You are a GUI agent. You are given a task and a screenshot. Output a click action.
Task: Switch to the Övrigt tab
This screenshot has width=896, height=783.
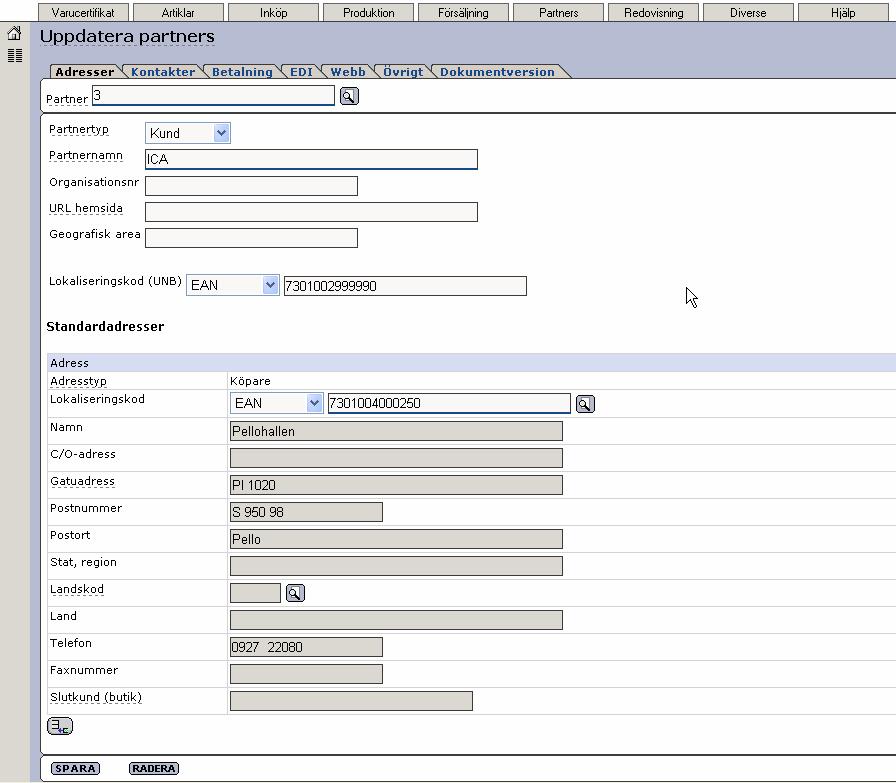(x=403, y=72)
